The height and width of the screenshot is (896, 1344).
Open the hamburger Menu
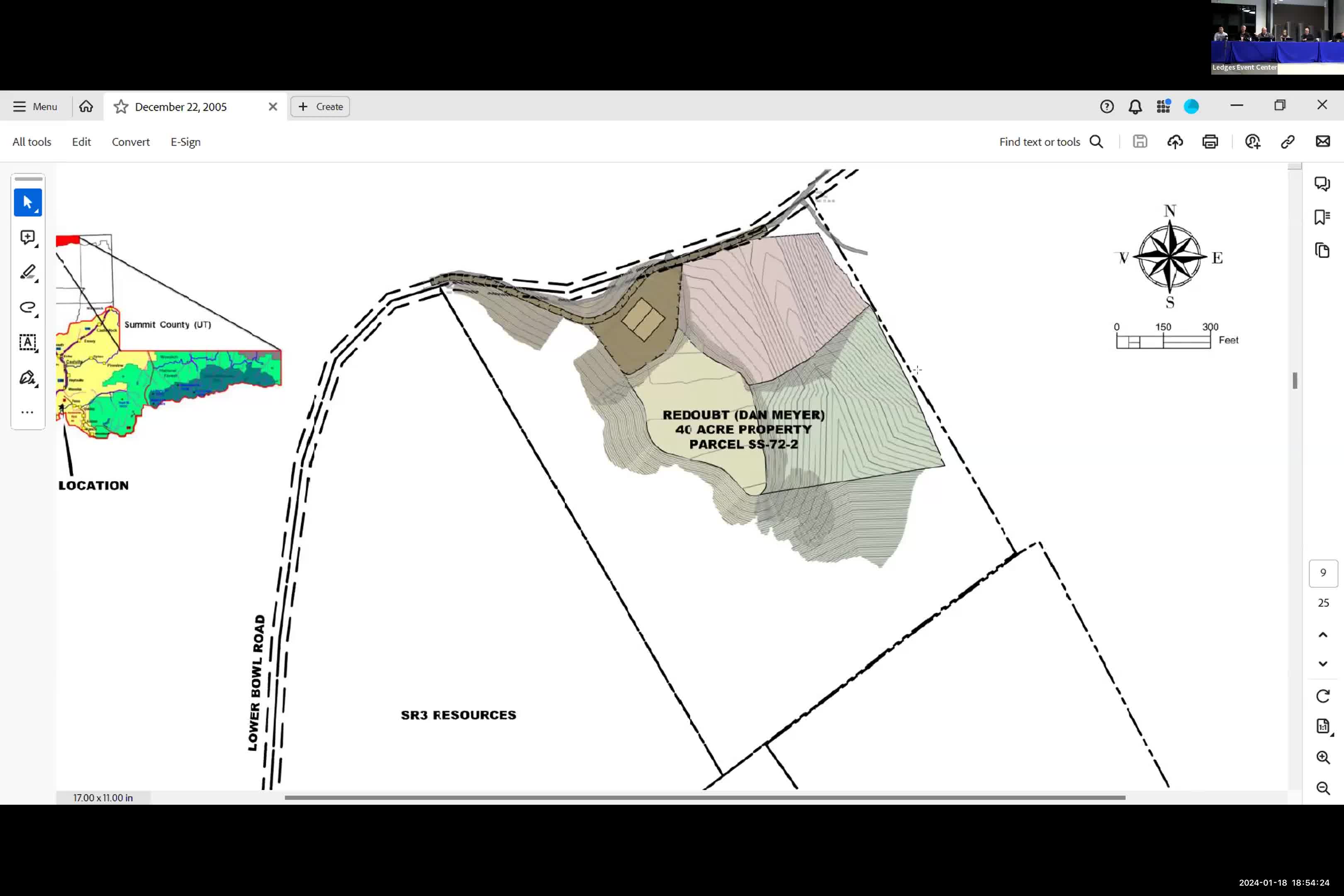point(35,107)
